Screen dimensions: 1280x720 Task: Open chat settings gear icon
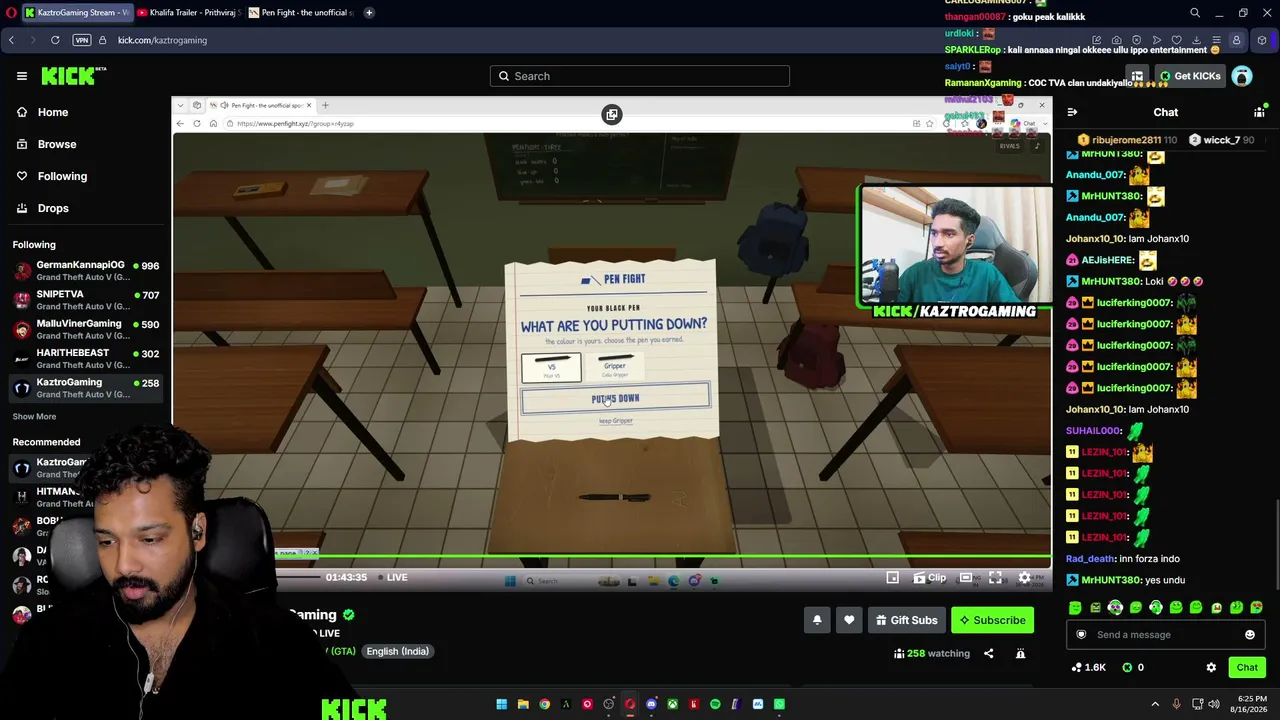1211,667
